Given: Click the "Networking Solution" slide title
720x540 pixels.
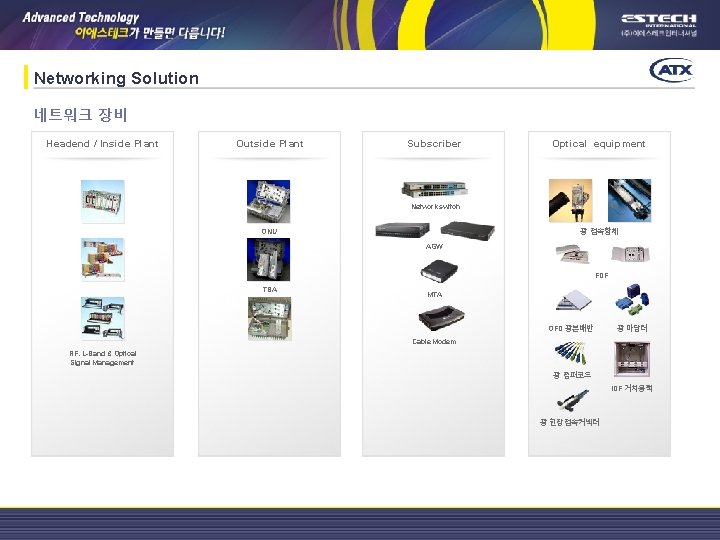Looking at the screenshot, I should 116,78.
